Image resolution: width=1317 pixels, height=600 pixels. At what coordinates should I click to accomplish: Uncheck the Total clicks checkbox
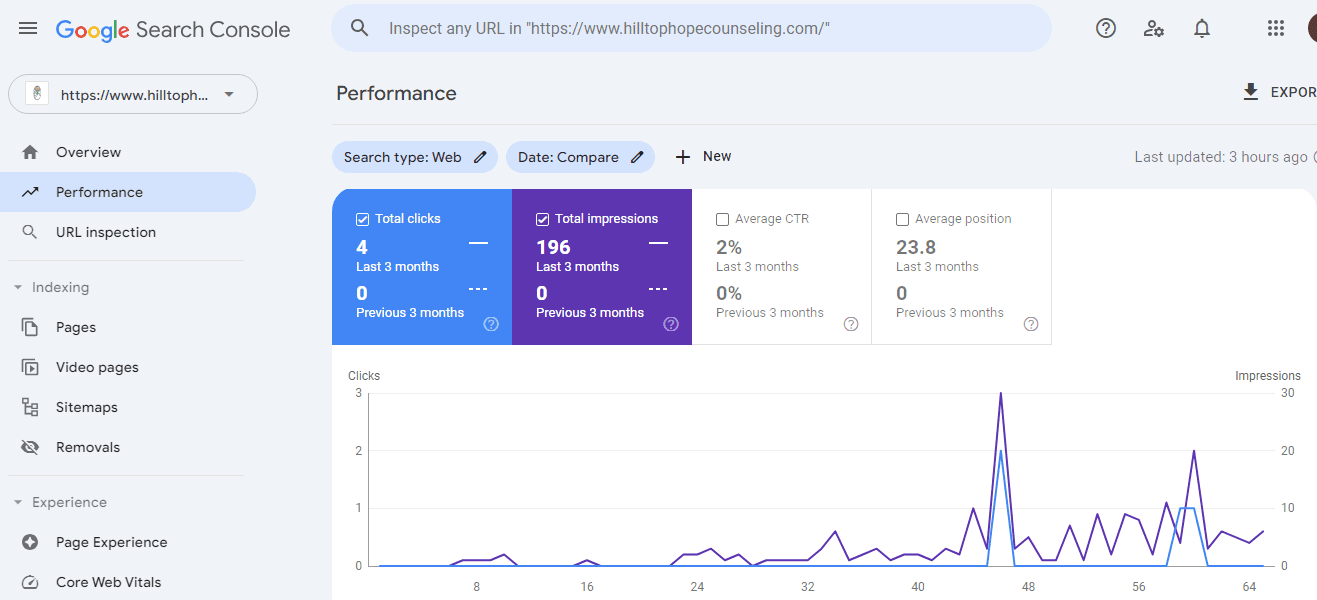[363, 219]
